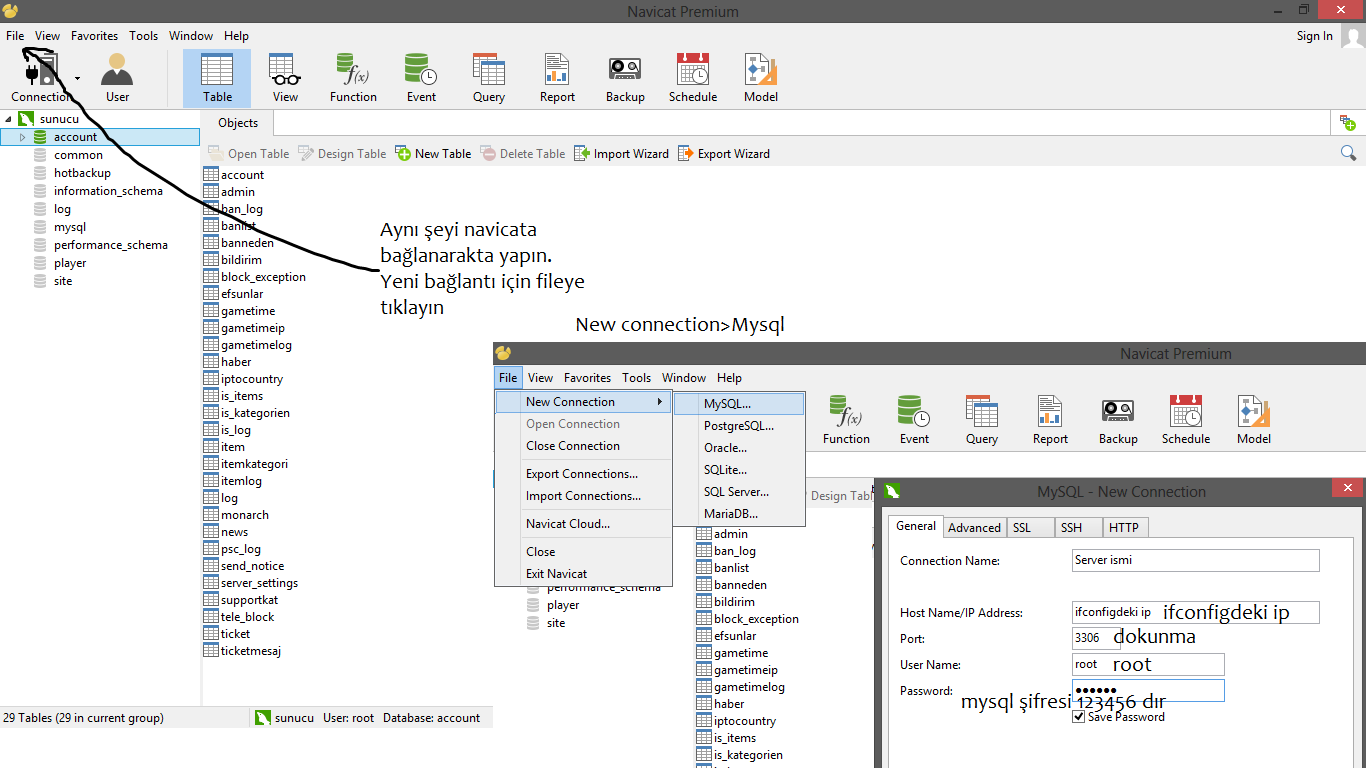Click the Sign In link
Viewport: 1366px width, 768px height.
click(1314, 36)
